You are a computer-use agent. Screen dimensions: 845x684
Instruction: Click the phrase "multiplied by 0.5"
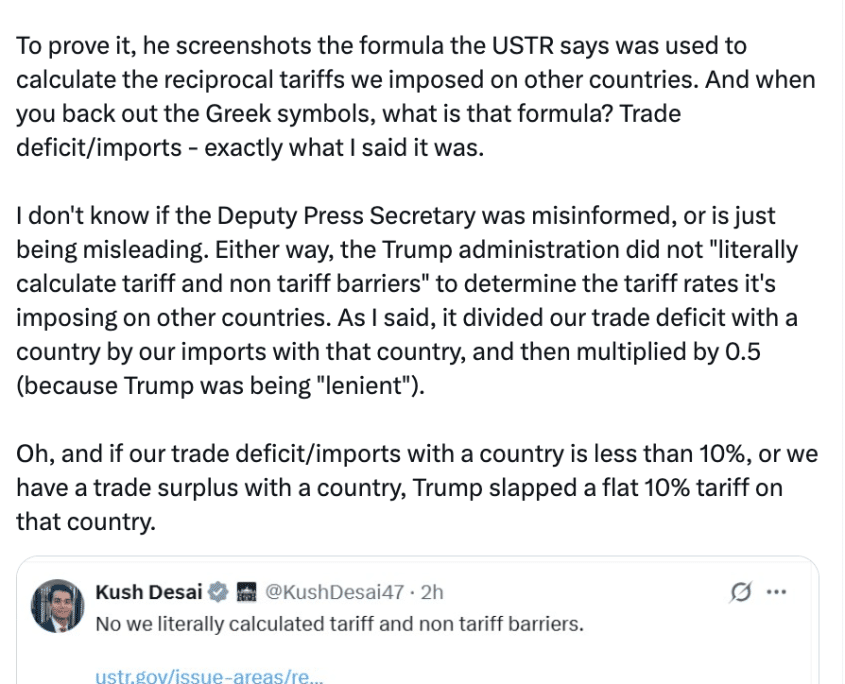pos(737,352)
